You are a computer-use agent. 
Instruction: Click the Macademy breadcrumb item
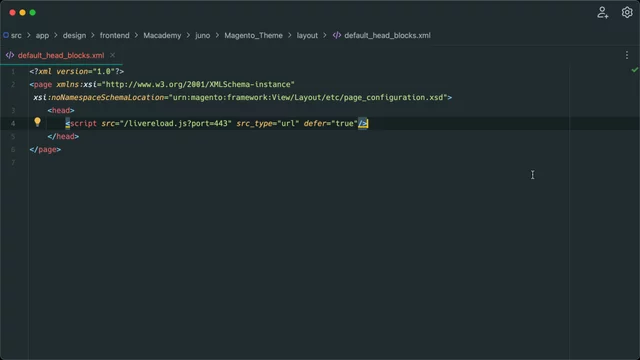[x=162, y=36]
